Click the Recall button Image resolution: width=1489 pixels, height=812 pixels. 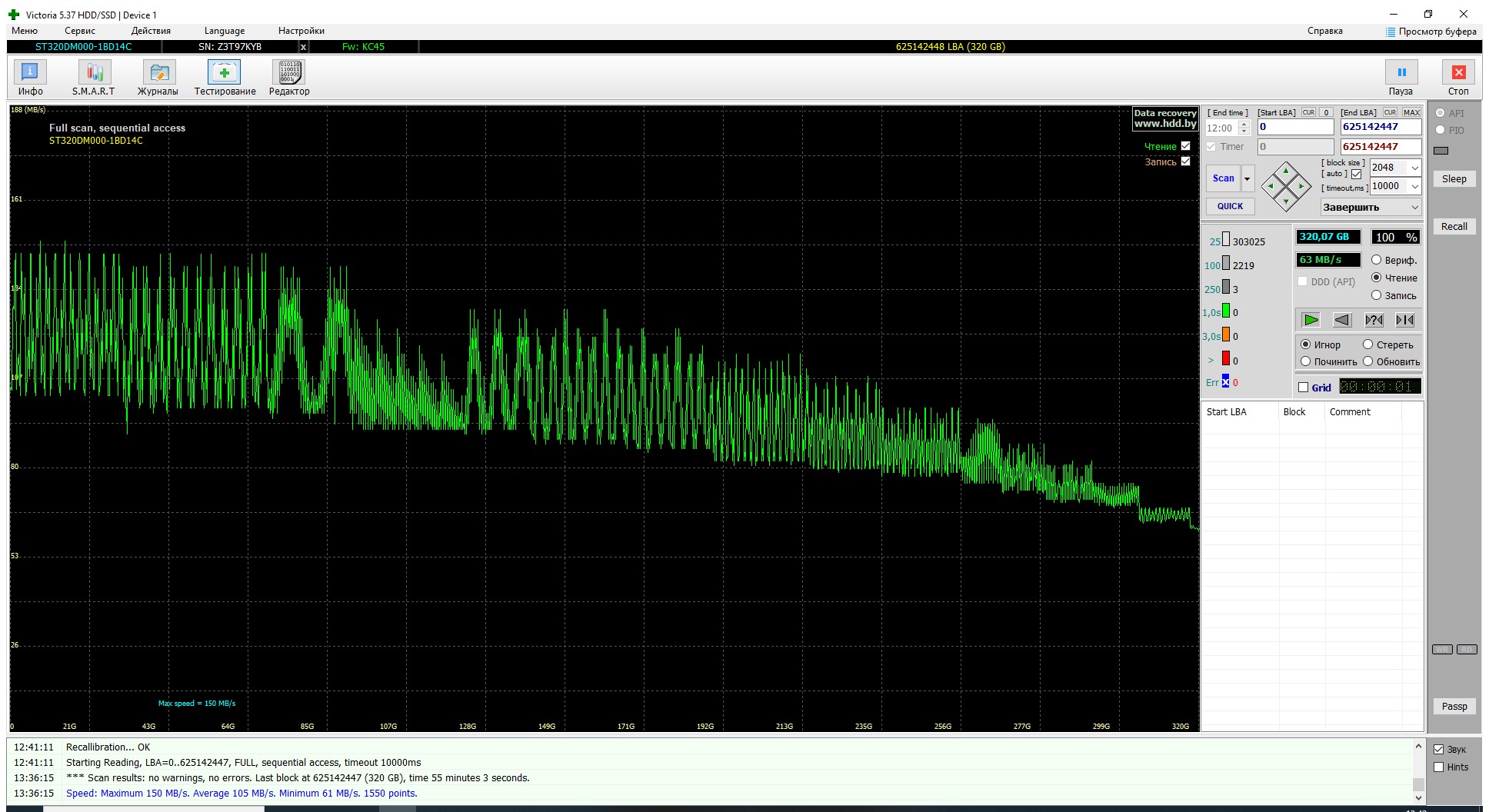point(1454,227)
